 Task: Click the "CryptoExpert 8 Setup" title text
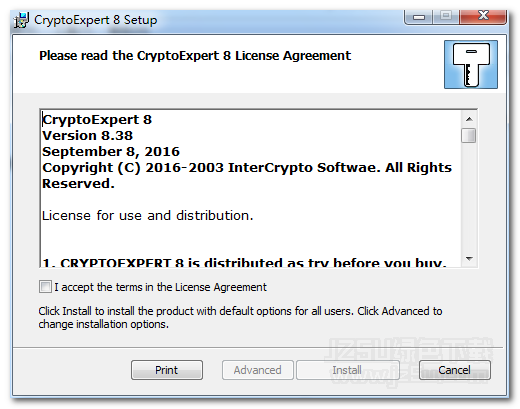pyautogui.click(x=96, y=20)
